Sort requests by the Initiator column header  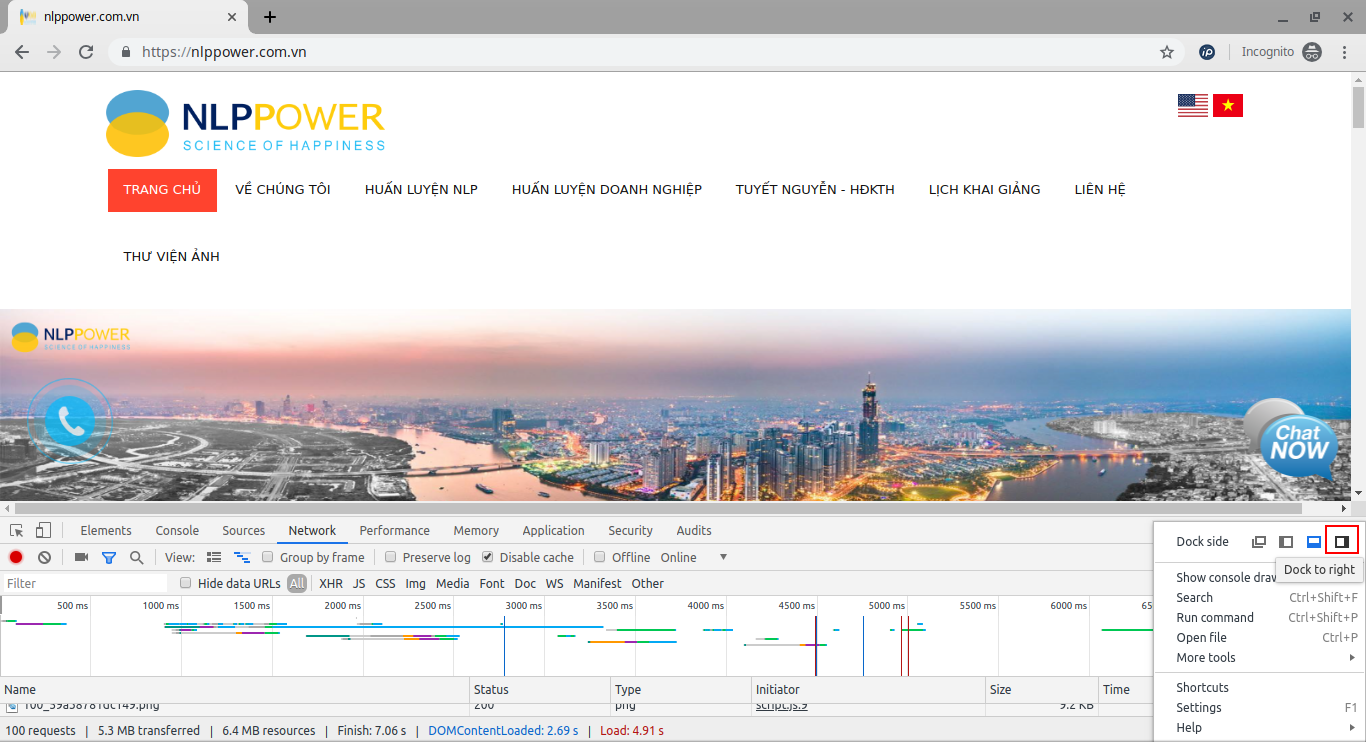(x=868, y=689)
